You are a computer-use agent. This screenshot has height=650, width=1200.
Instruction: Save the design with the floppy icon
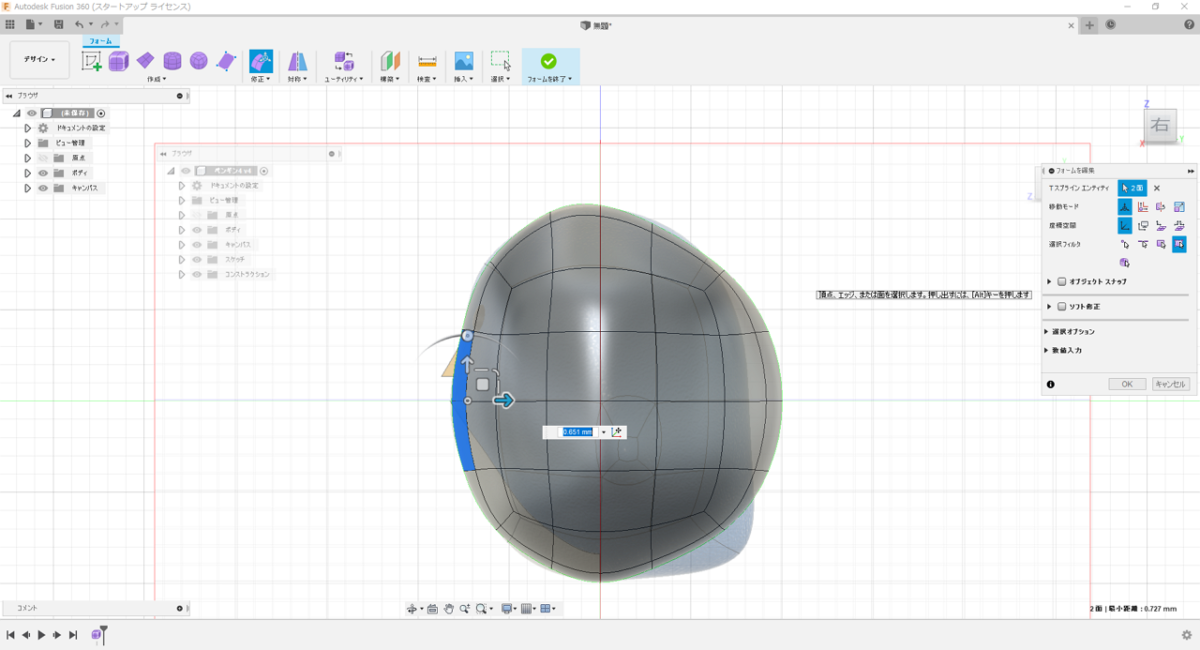[x=59, y=24]
